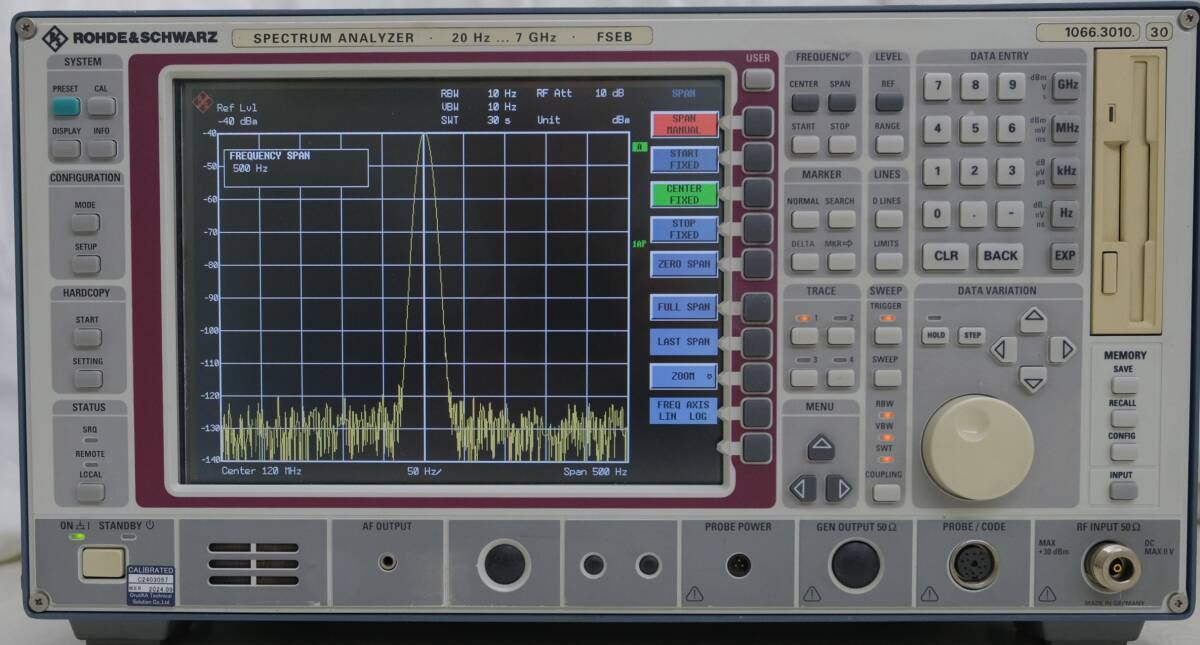Push the CLR key

(x=946, y=256)
